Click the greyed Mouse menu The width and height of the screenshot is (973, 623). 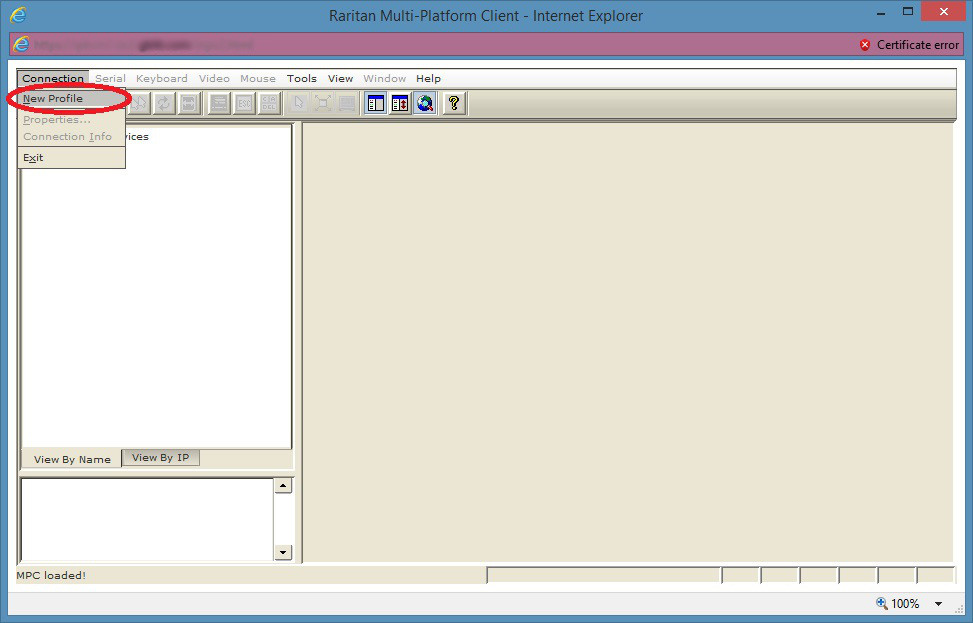(258, 78)
